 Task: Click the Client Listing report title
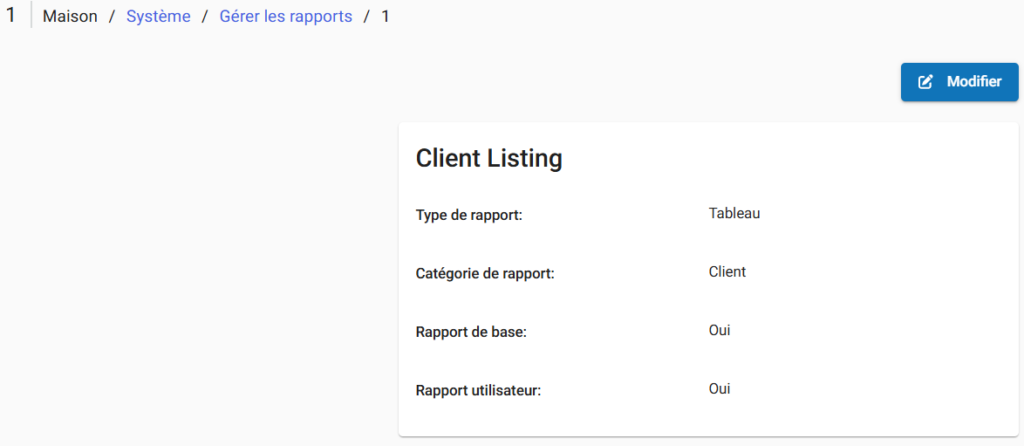488,158
